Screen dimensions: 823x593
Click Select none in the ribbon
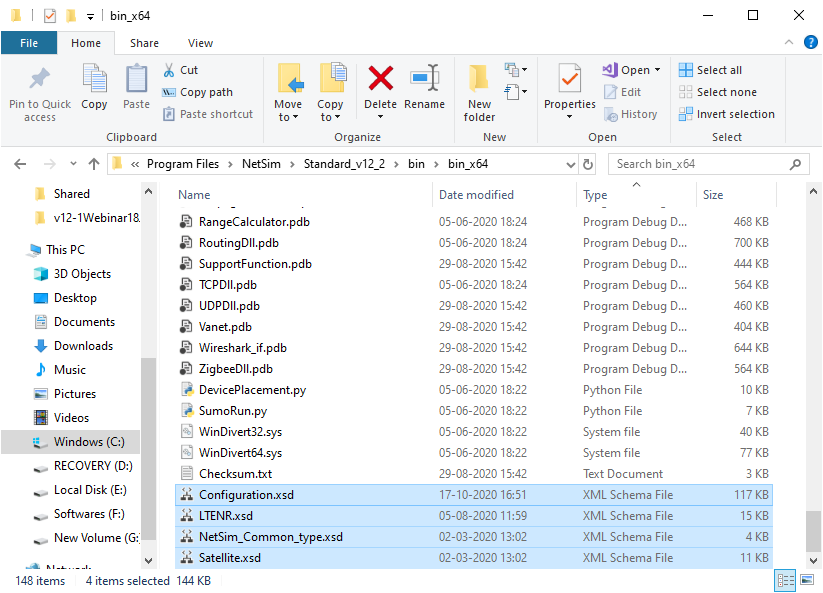coord(718,92)
